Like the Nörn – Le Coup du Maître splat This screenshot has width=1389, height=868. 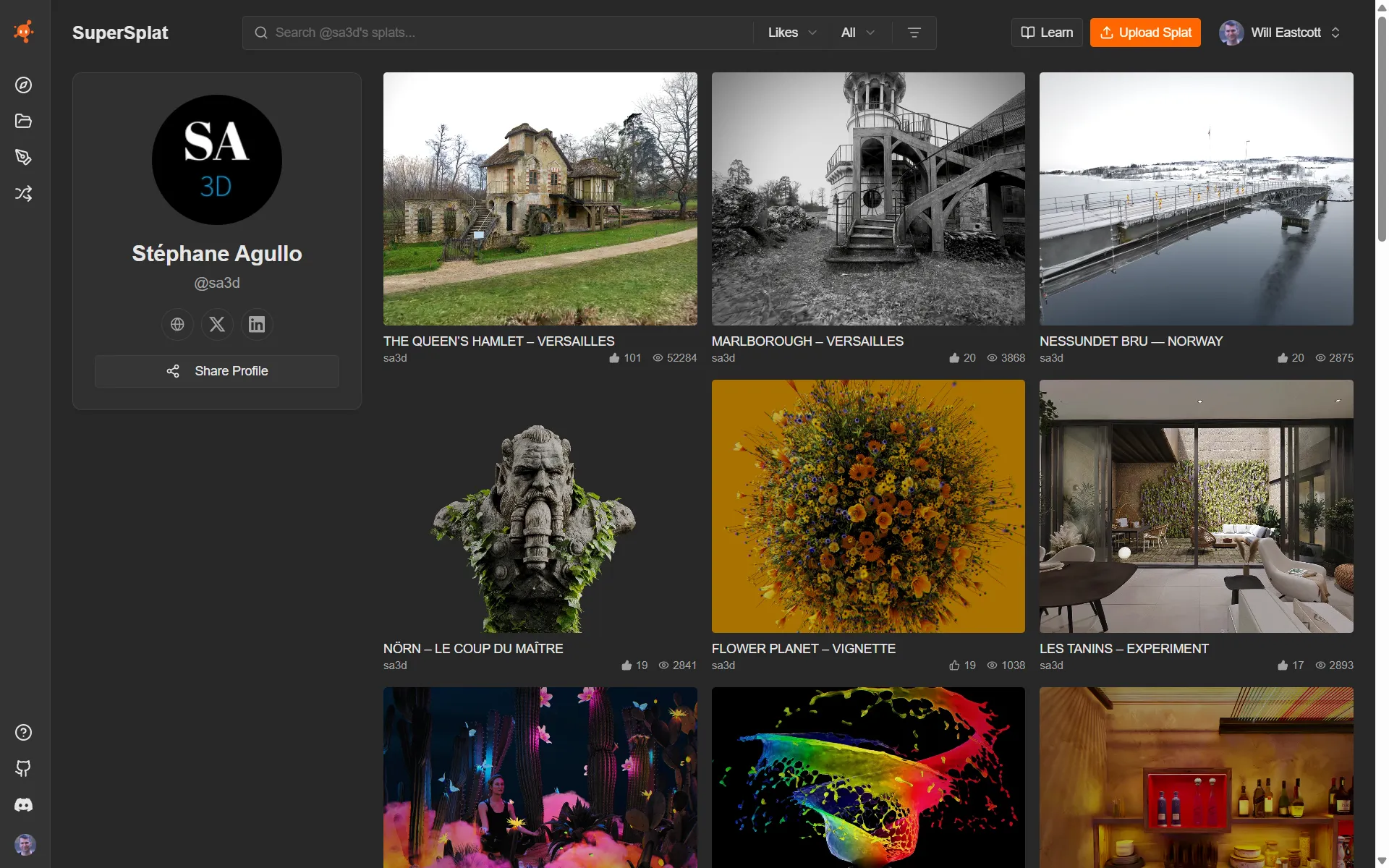[626, 665]
